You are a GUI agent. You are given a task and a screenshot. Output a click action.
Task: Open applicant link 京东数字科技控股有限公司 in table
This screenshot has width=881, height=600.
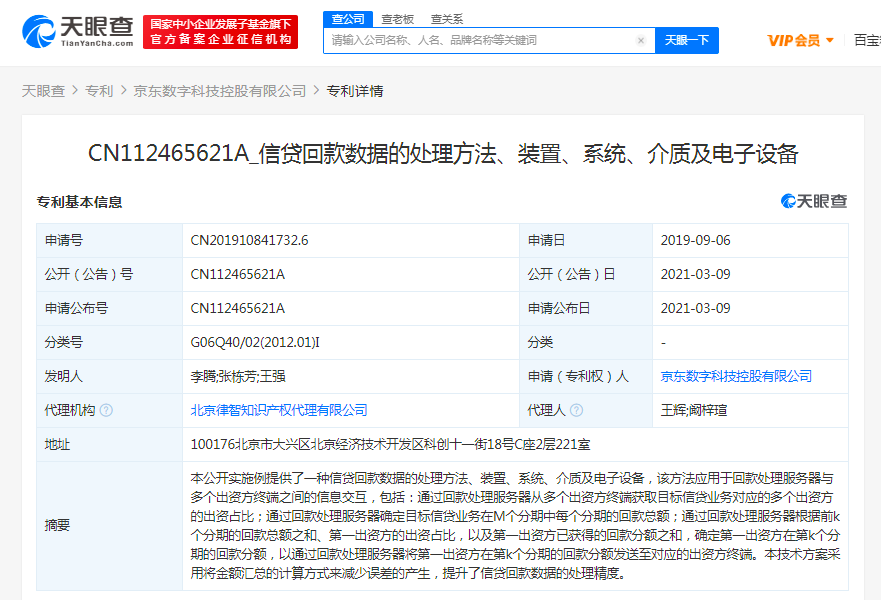[736, 376]
